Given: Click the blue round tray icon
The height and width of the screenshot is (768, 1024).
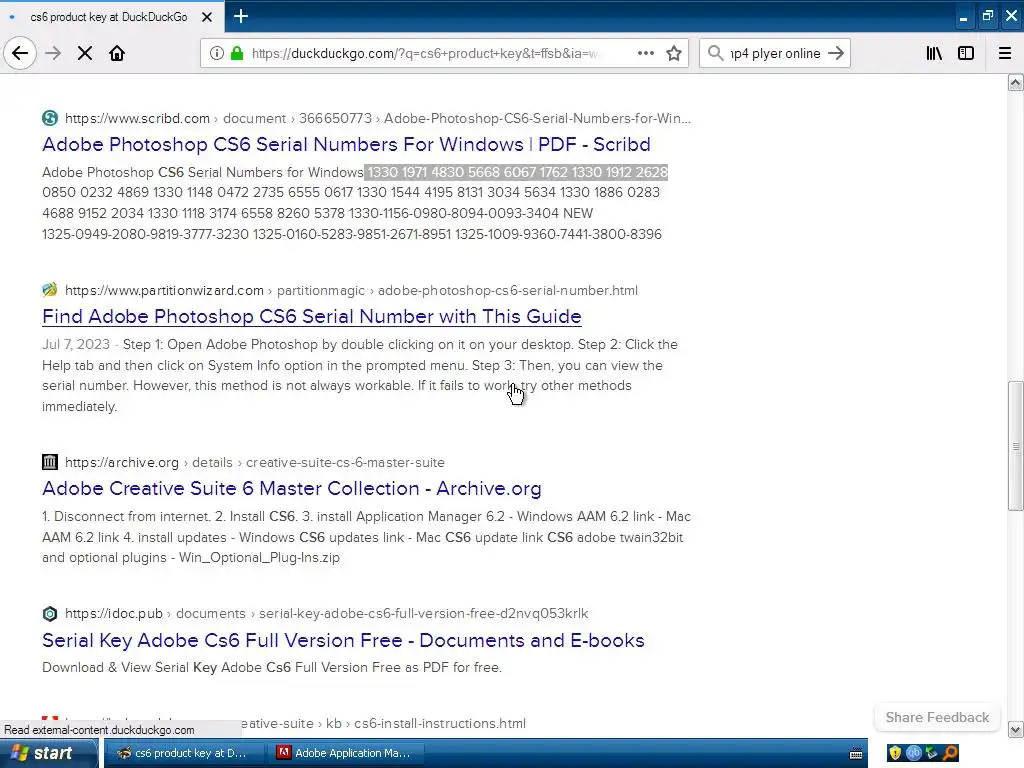Looking at the screenshot, I should (x=913, y=753).
